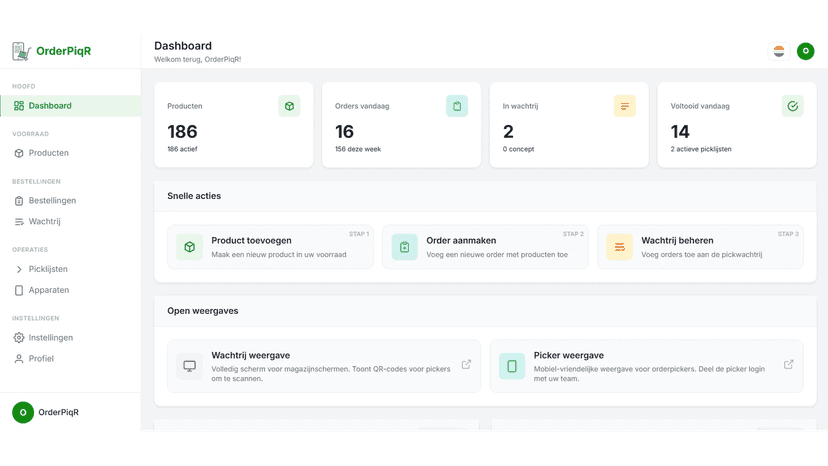Open the Voltooid vandaag stat card

tap(737, 125)
